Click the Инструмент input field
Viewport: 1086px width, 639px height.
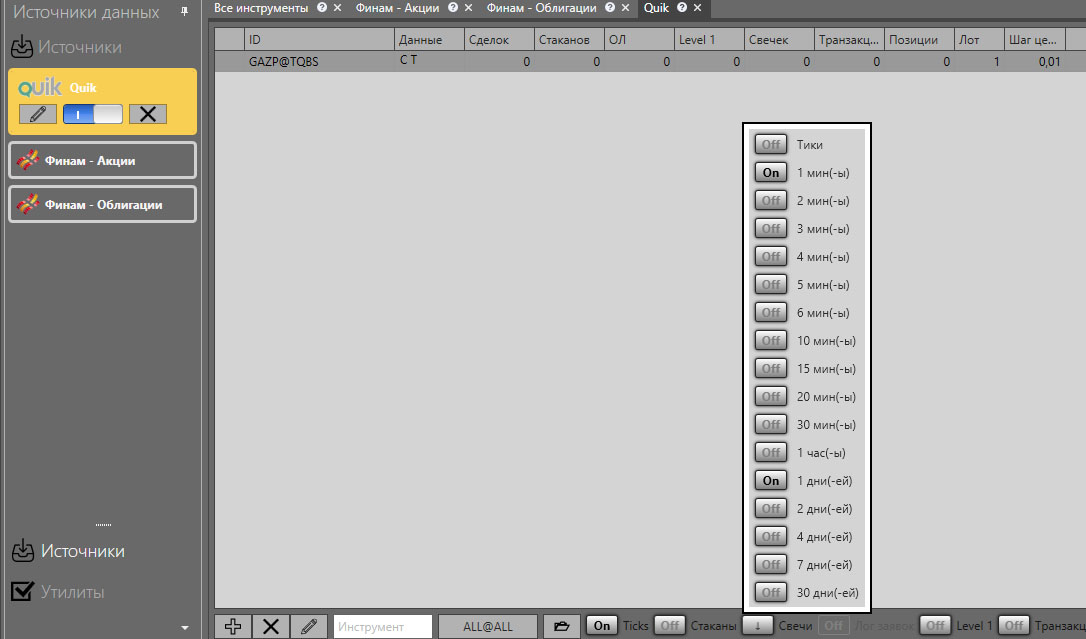pos(382,626)
